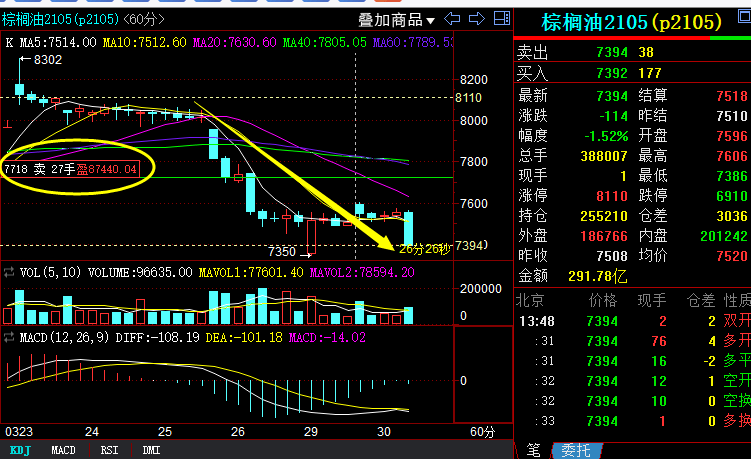
Task: Click the 买入 bid price 7392
Action: point(611,72)
